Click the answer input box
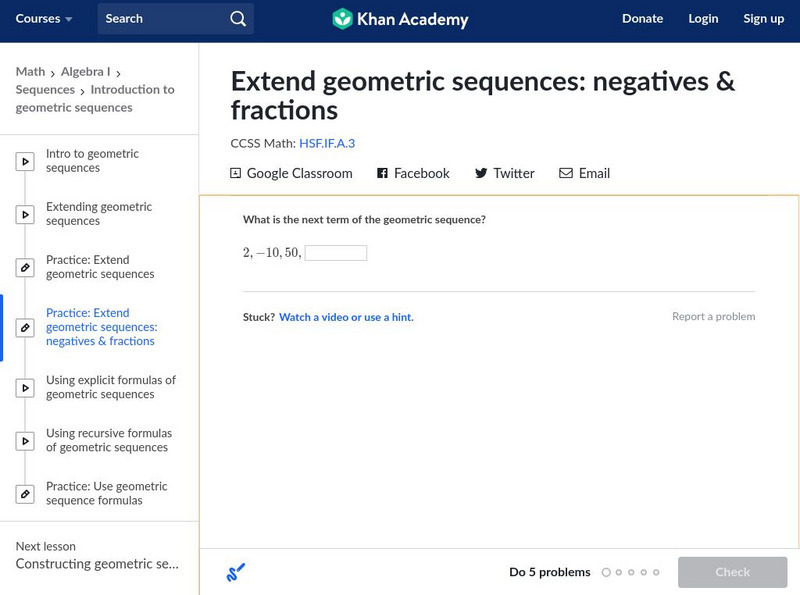This screenshot has height=595, width=800. click(335, 253)
